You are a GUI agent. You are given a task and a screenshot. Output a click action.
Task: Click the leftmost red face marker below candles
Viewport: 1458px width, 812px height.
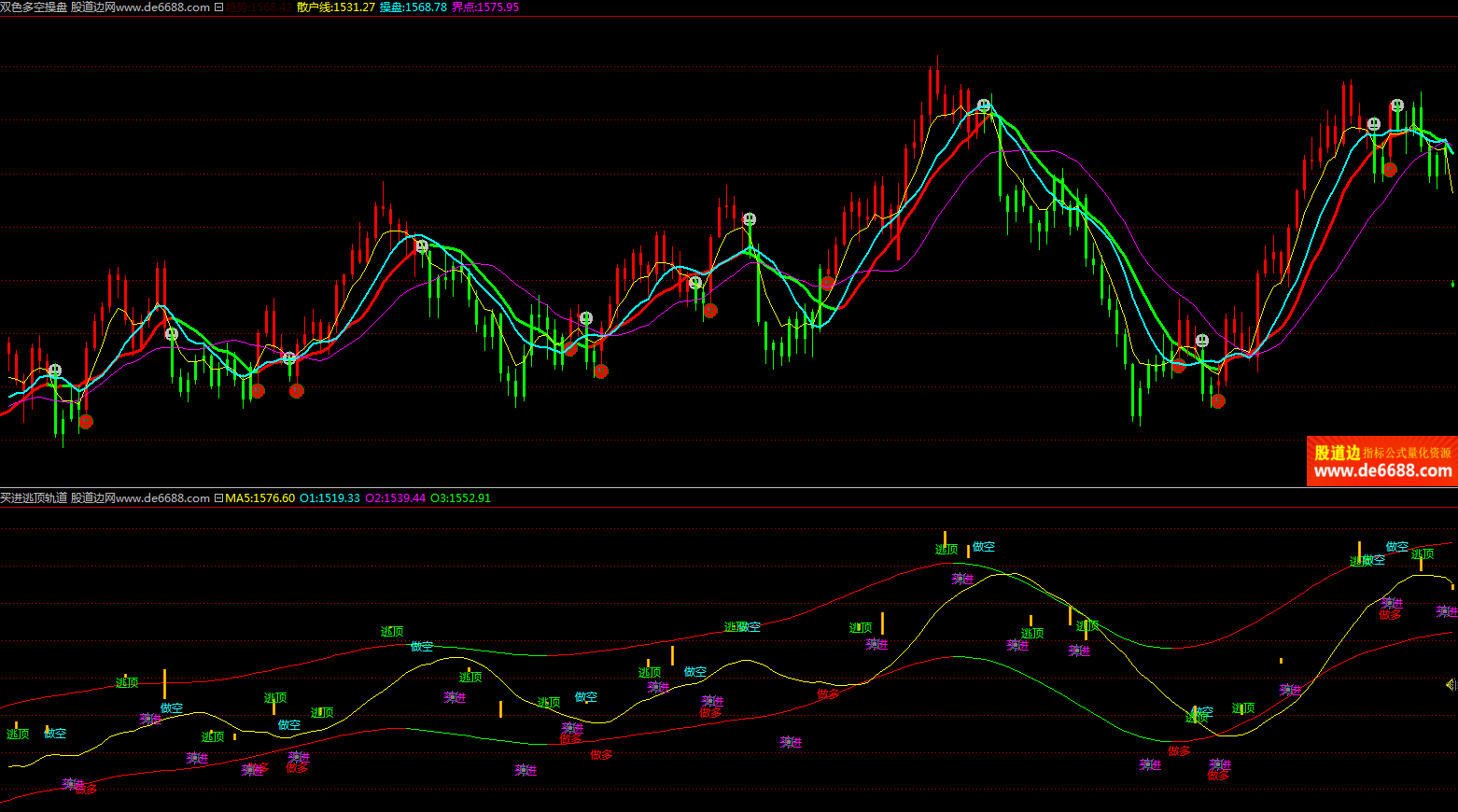[86, 422]
